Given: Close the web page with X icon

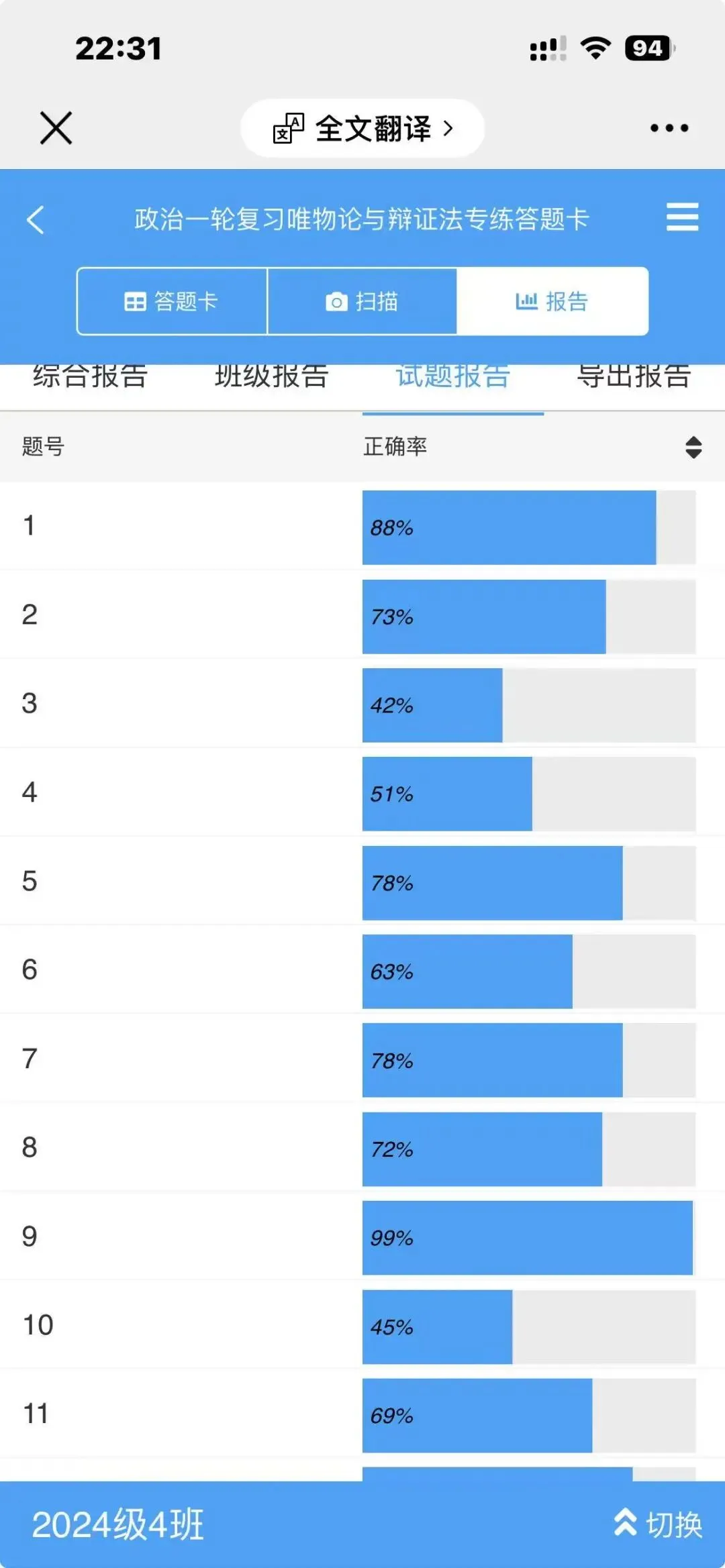Looking at the screenshot, I should 56,128.
